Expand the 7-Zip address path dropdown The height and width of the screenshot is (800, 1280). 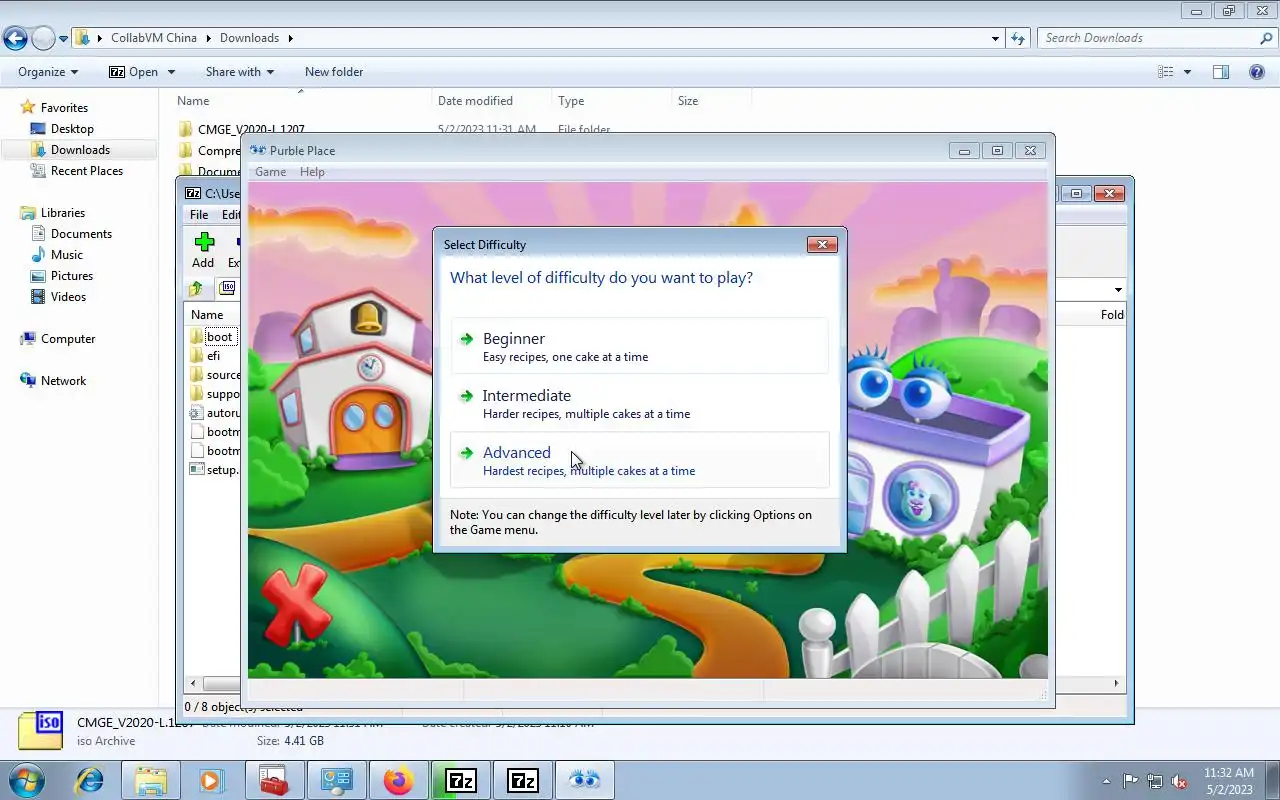1118,290
